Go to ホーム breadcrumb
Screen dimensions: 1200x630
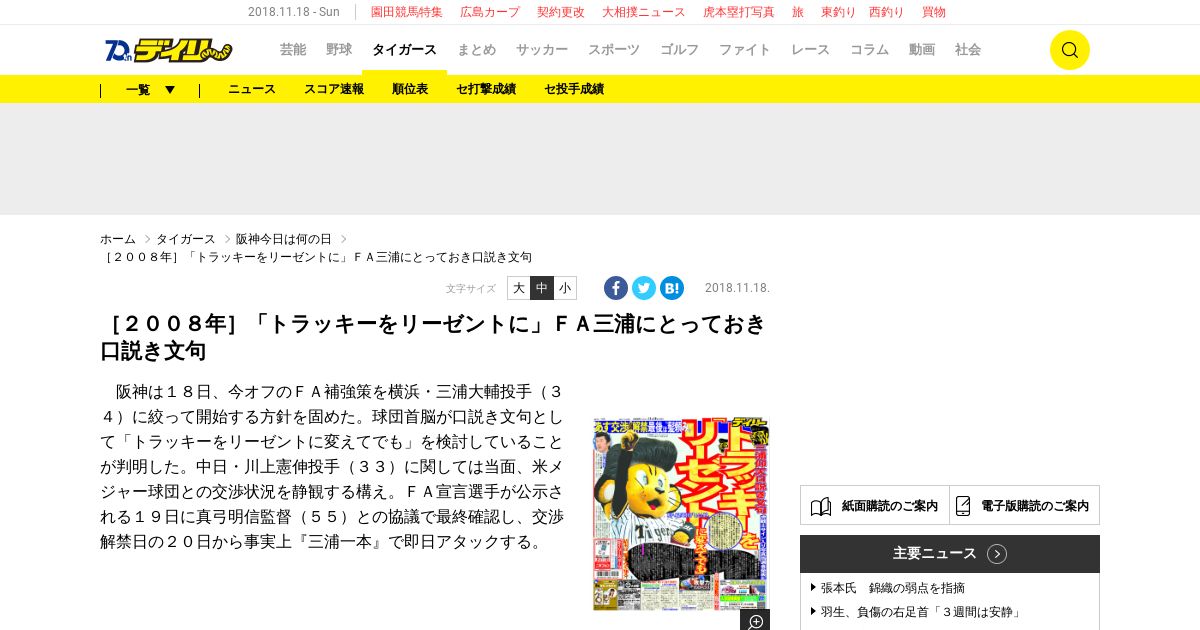(118, 240)
